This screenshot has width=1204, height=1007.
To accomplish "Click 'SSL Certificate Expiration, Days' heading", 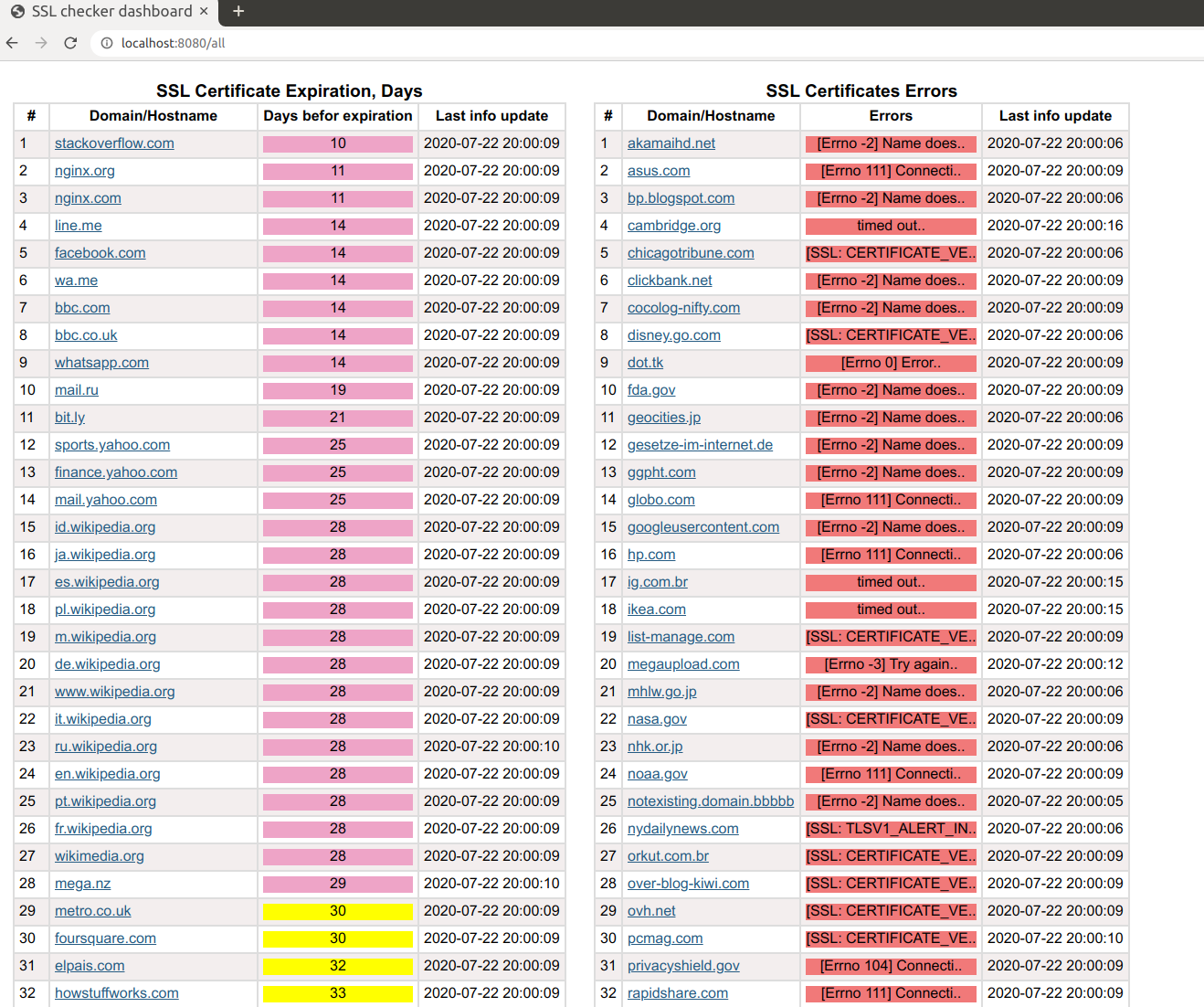I will click(x=290, y=90).
